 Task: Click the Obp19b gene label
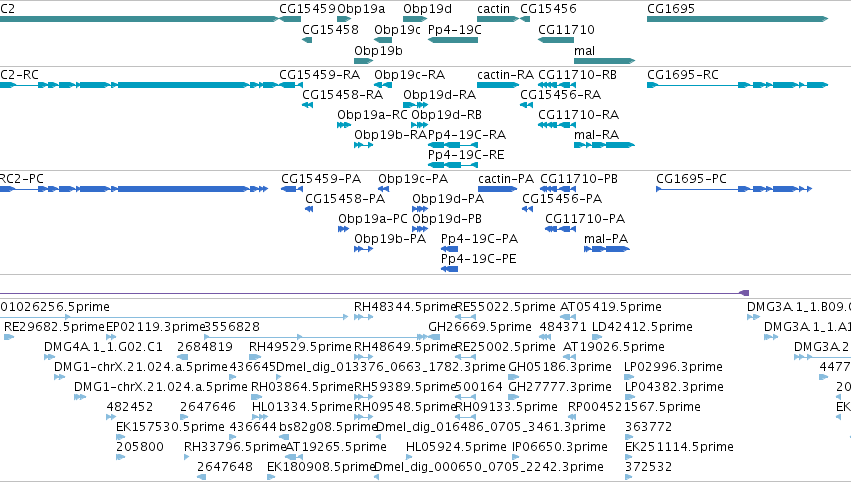click(x=378, y=51)
